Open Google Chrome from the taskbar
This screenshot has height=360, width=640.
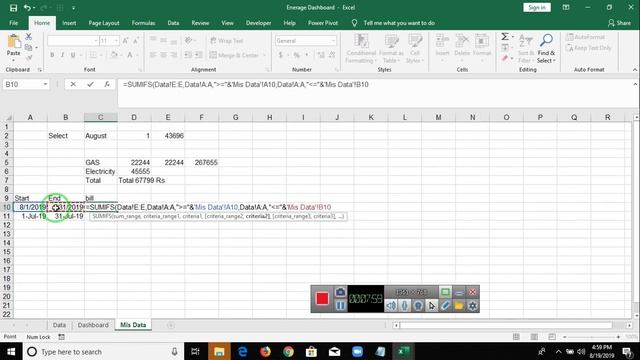tap(288, 351)
